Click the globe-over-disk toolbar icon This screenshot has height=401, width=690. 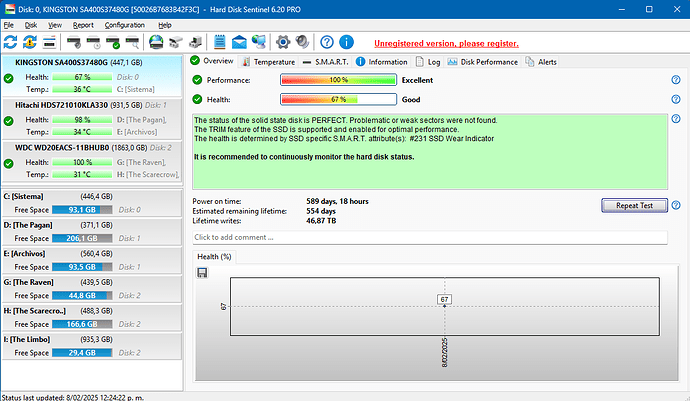coord(156,42)
